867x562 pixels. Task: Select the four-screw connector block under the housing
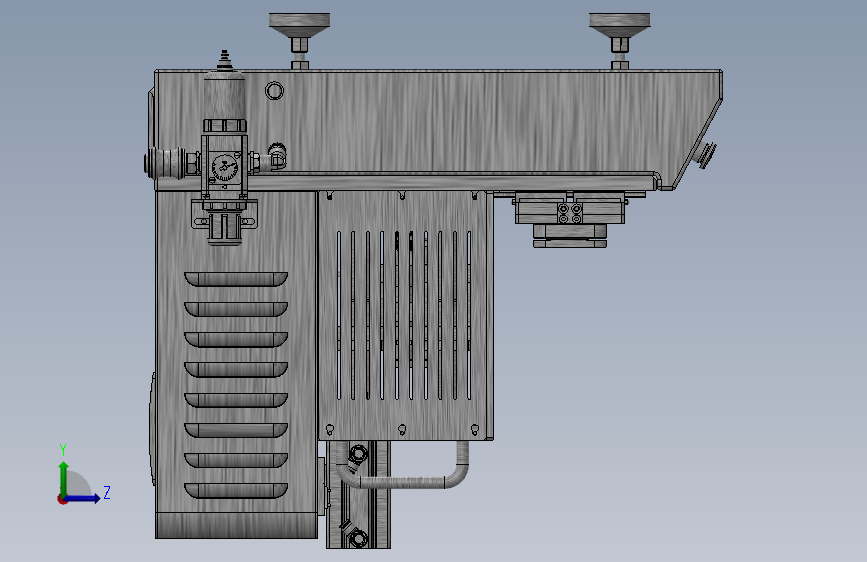click(x=570, y=214)
